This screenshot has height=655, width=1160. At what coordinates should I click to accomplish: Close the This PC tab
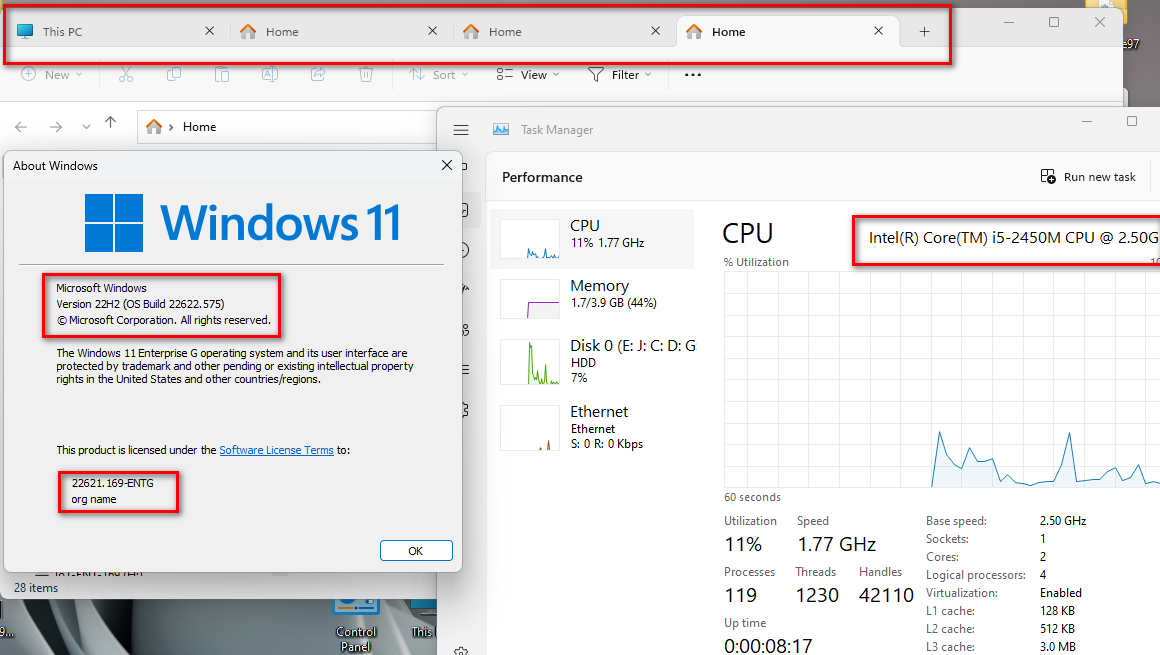click(209, 31)
